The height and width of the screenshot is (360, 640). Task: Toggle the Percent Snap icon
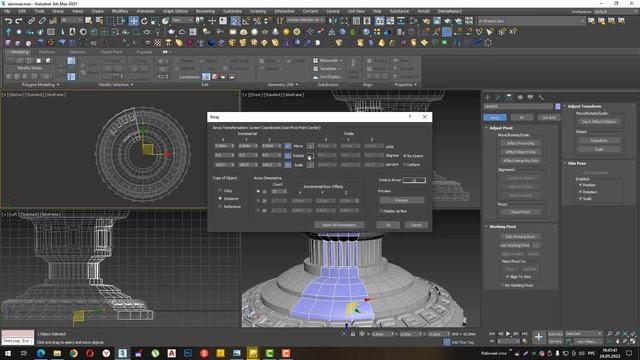(x=257, y=21)
